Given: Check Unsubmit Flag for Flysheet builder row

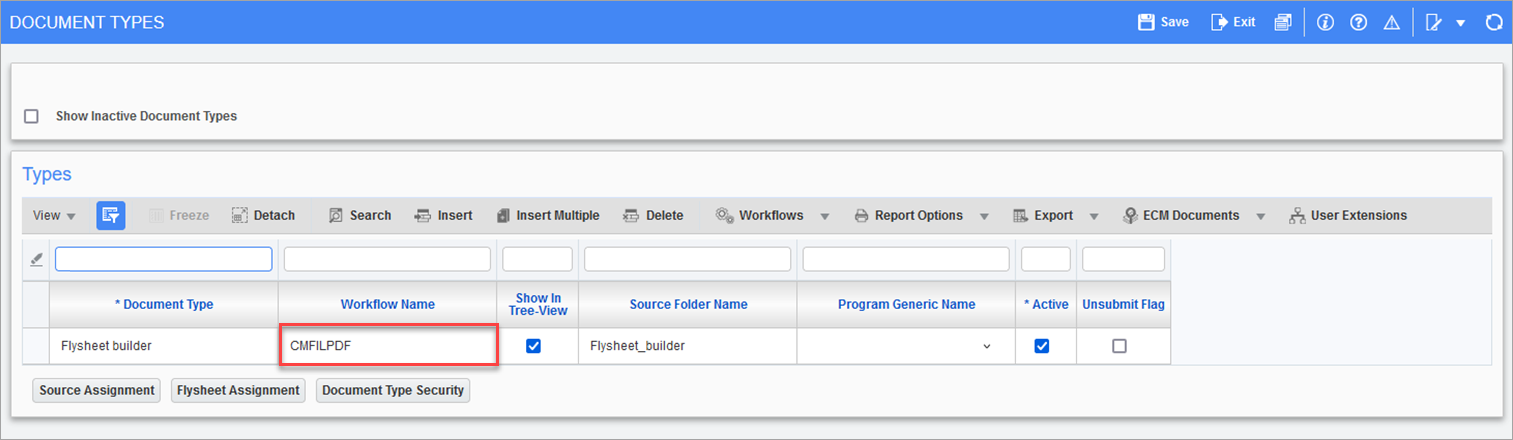Looking at the screenshot, I should (x=1119, y=346).
